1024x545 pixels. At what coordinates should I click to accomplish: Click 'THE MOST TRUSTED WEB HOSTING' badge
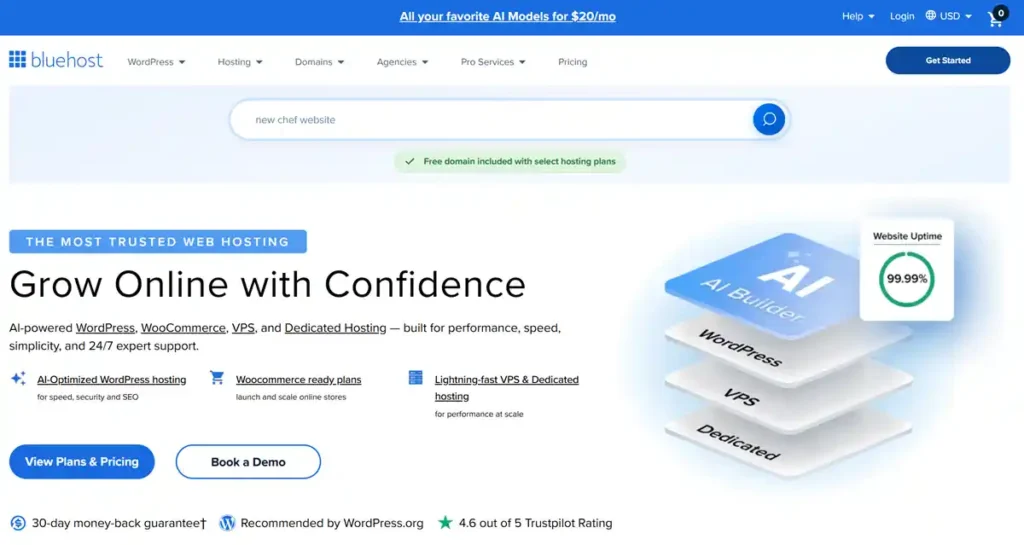(157, 241)
